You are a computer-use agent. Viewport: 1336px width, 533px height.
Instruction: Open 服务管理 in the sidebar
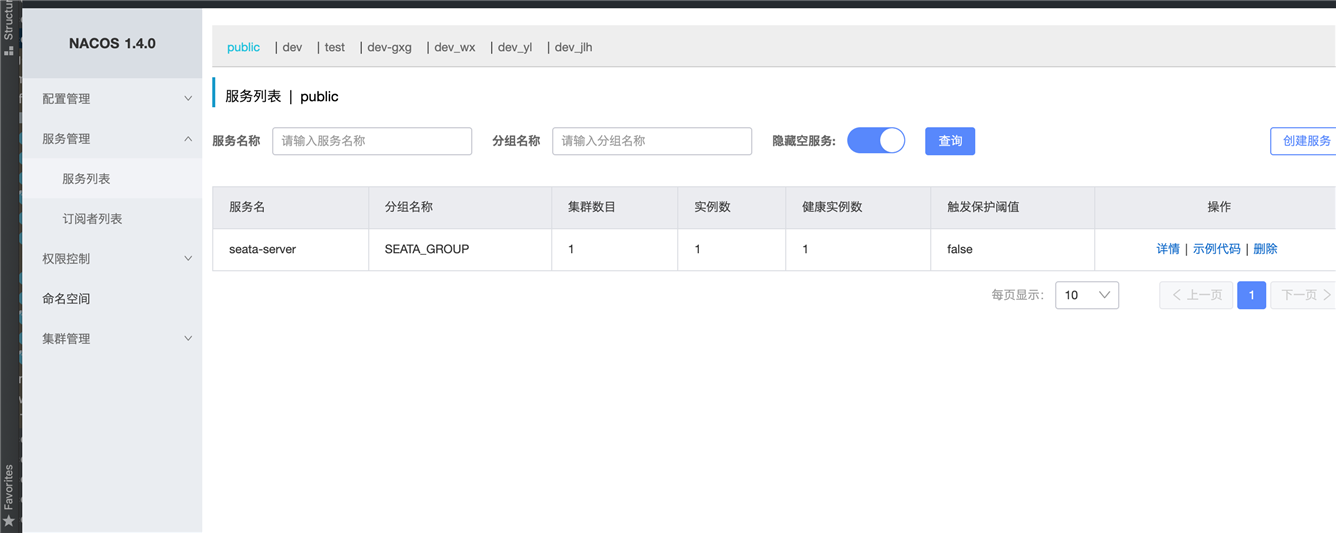click(112, 139)
